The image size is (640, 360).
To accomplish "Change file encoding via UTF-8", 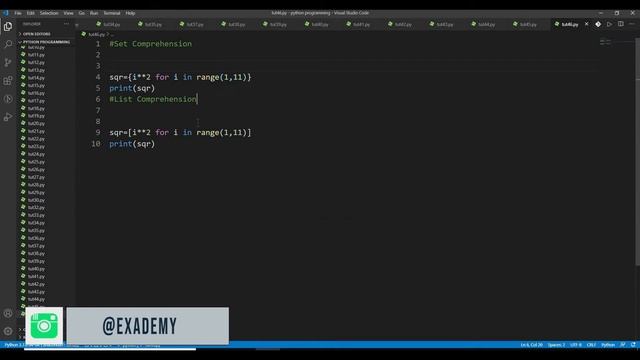I will click(x=576, y=345).
